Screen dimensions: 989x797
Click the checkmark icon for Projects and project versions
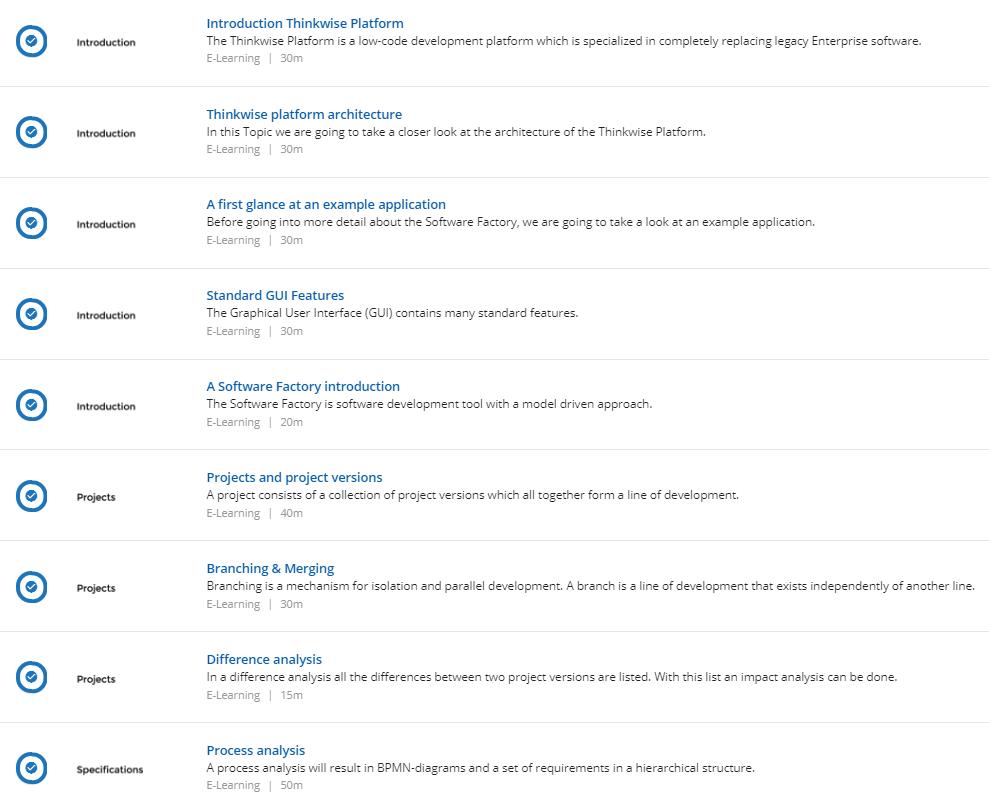[32, 496]
